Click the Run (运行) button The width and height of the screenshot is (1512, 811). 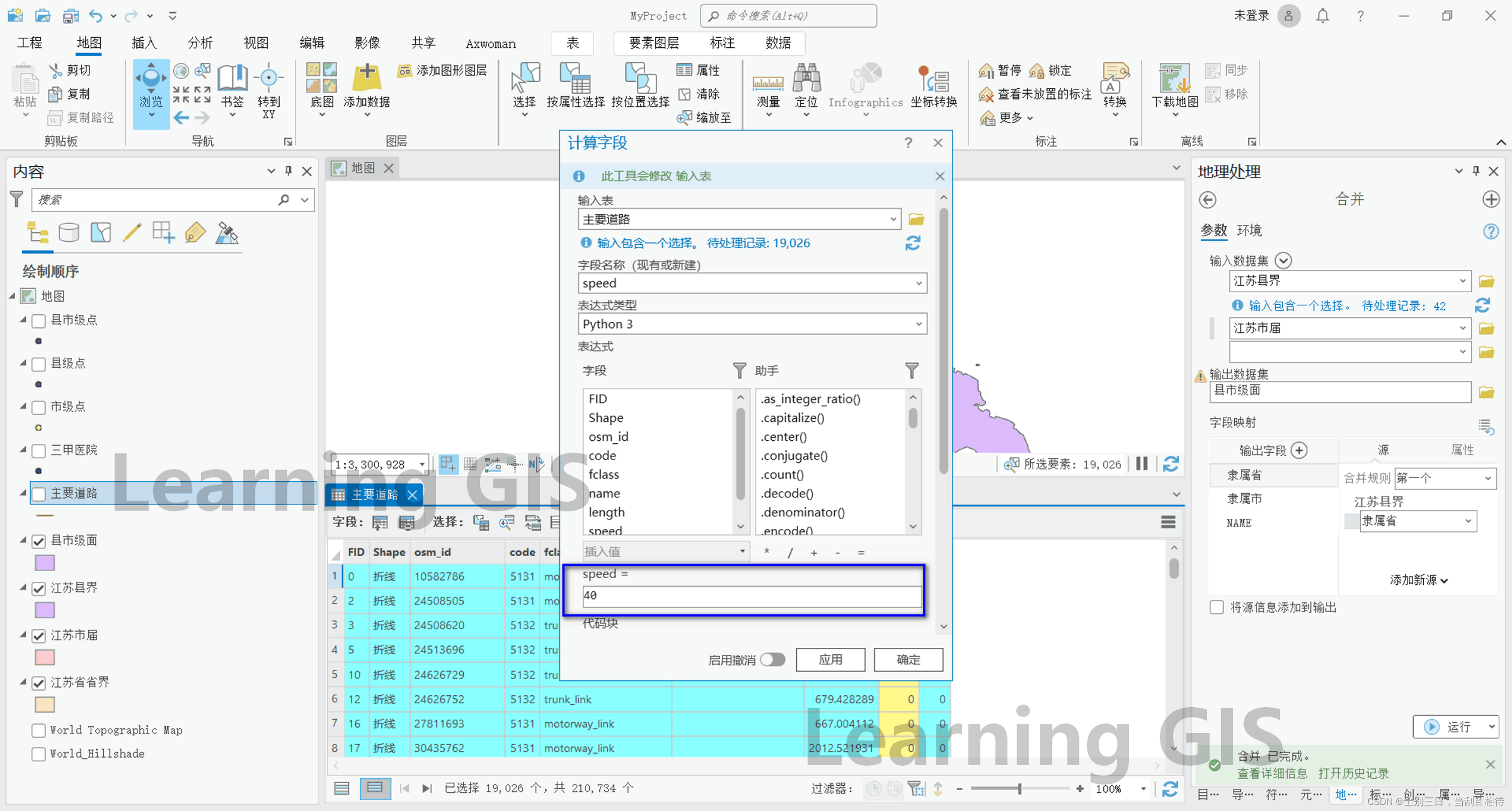tap(1448, 727)
